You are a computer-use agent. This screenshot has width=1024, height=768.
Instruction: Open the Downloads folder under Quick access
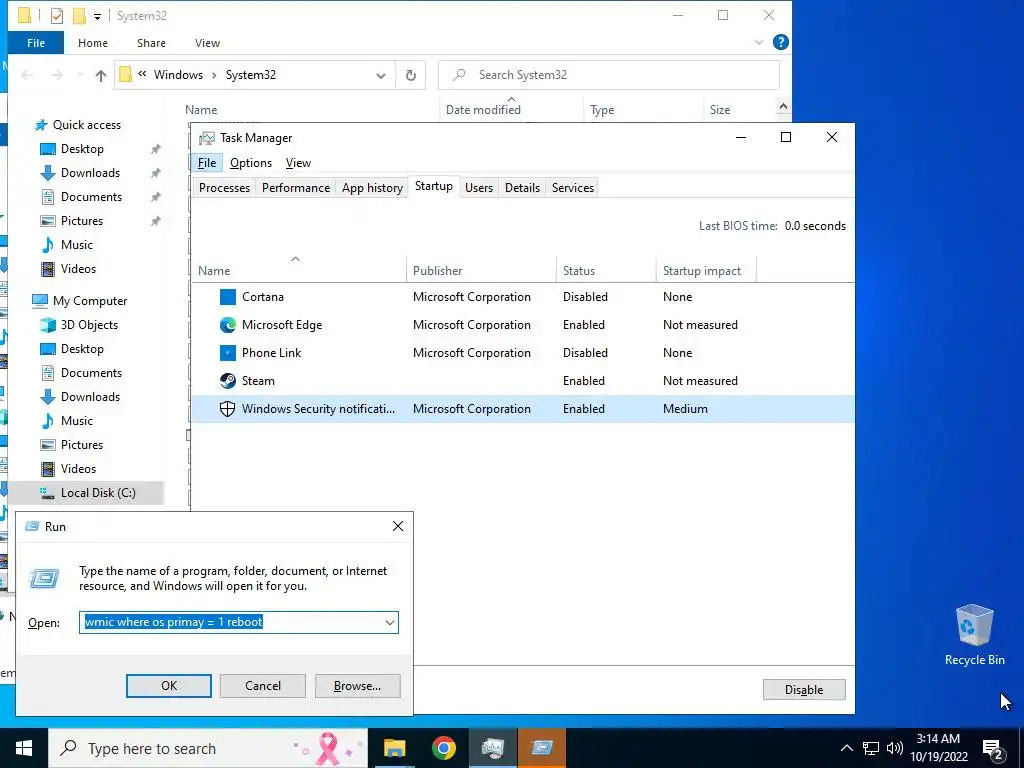[90, 173]
